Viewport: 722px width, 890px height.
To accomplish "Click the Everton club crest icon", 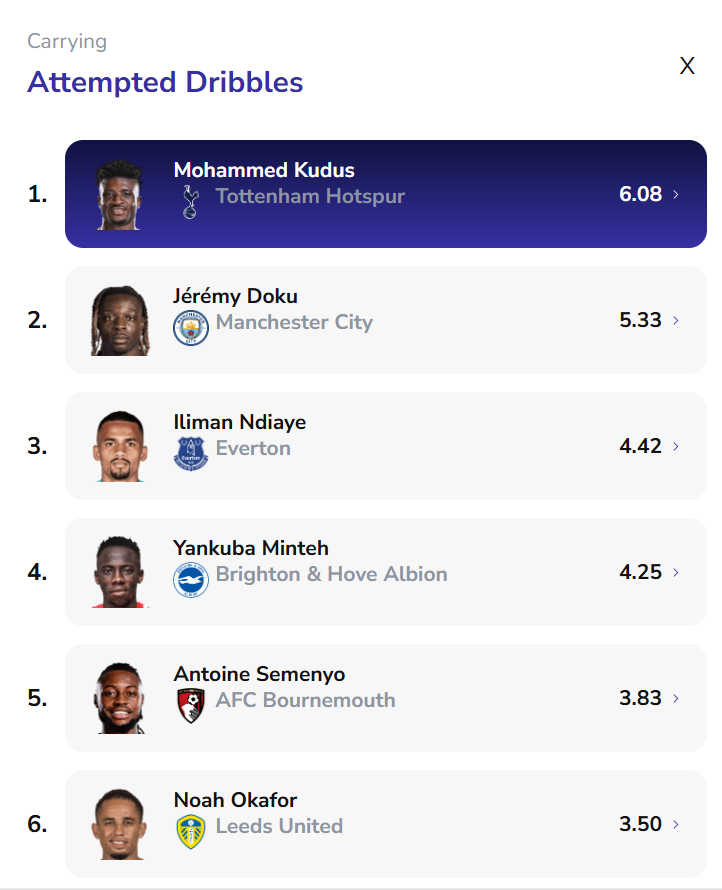I will pos(190,452).
